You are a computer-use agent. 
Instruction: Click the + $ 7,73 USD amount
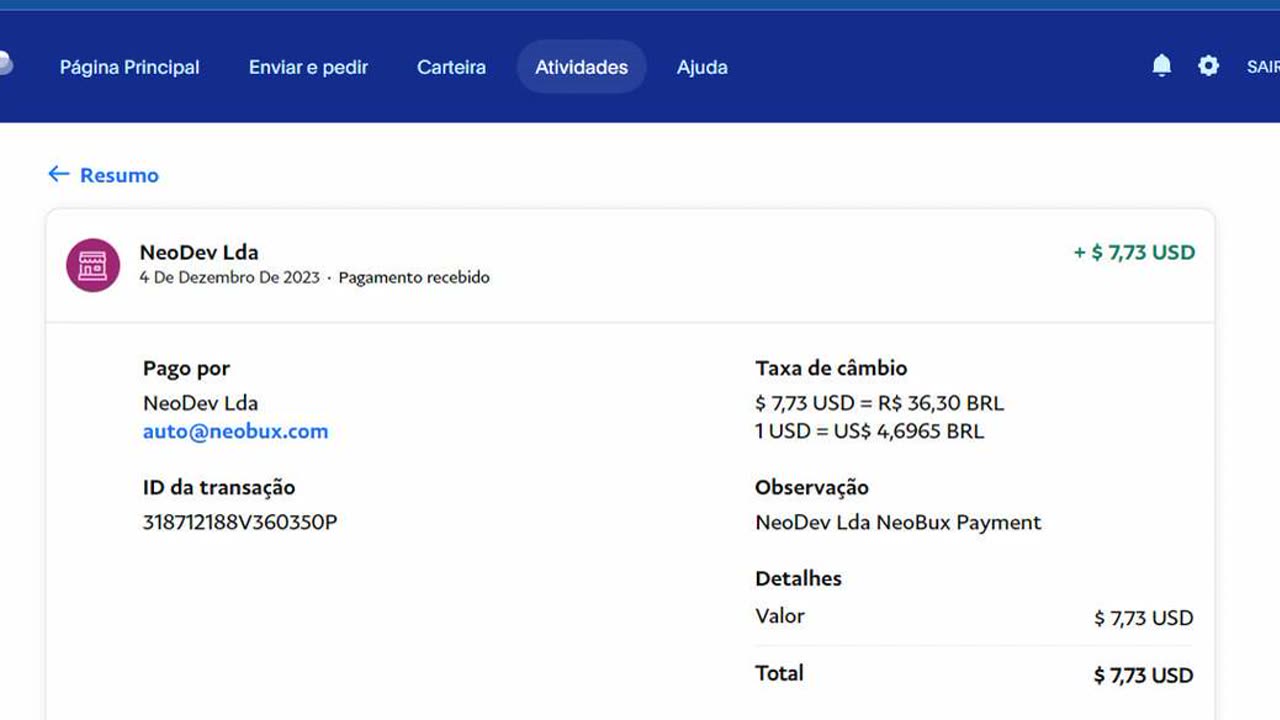click(1134, 252)
